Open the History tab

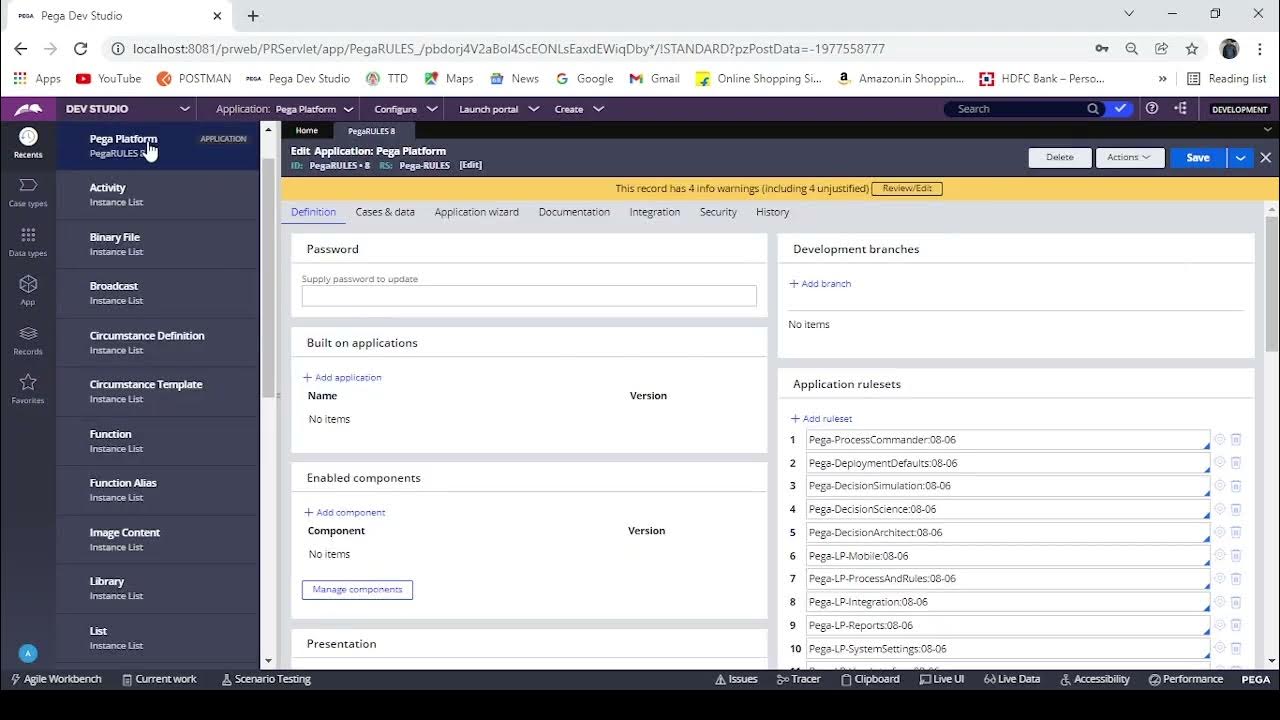[772, 212]
